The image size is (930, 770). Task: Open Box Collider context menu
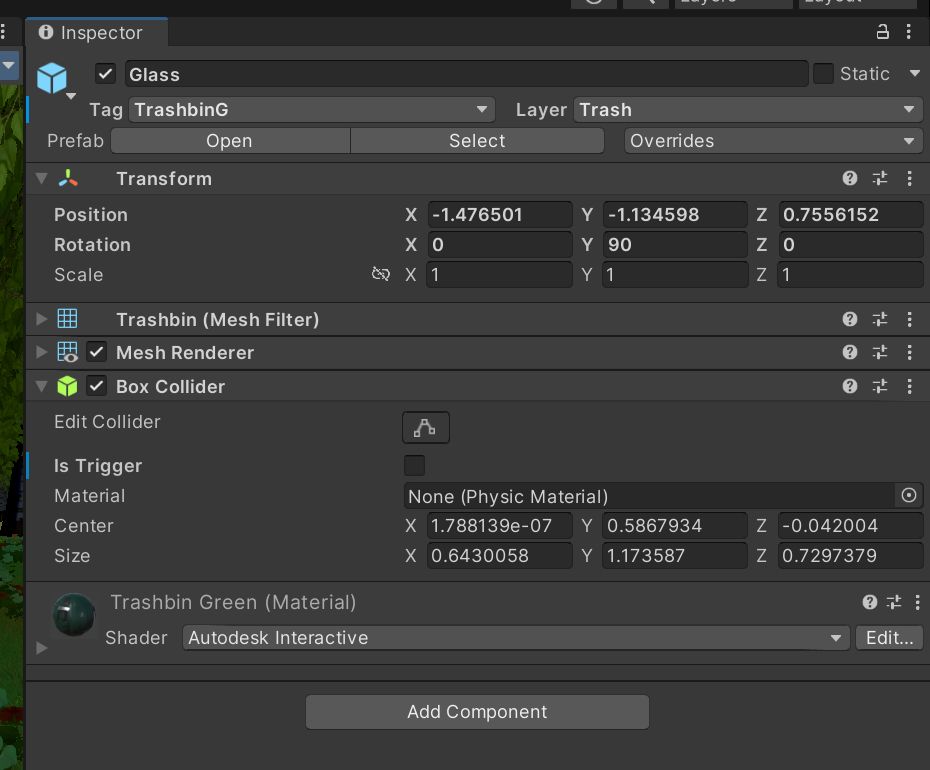pyautogui.click(x=909, y=387)
